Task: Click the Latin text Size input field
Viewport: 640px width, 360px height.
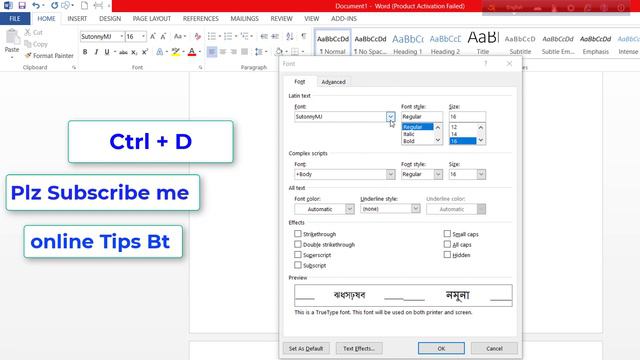Action: [467, 117]
